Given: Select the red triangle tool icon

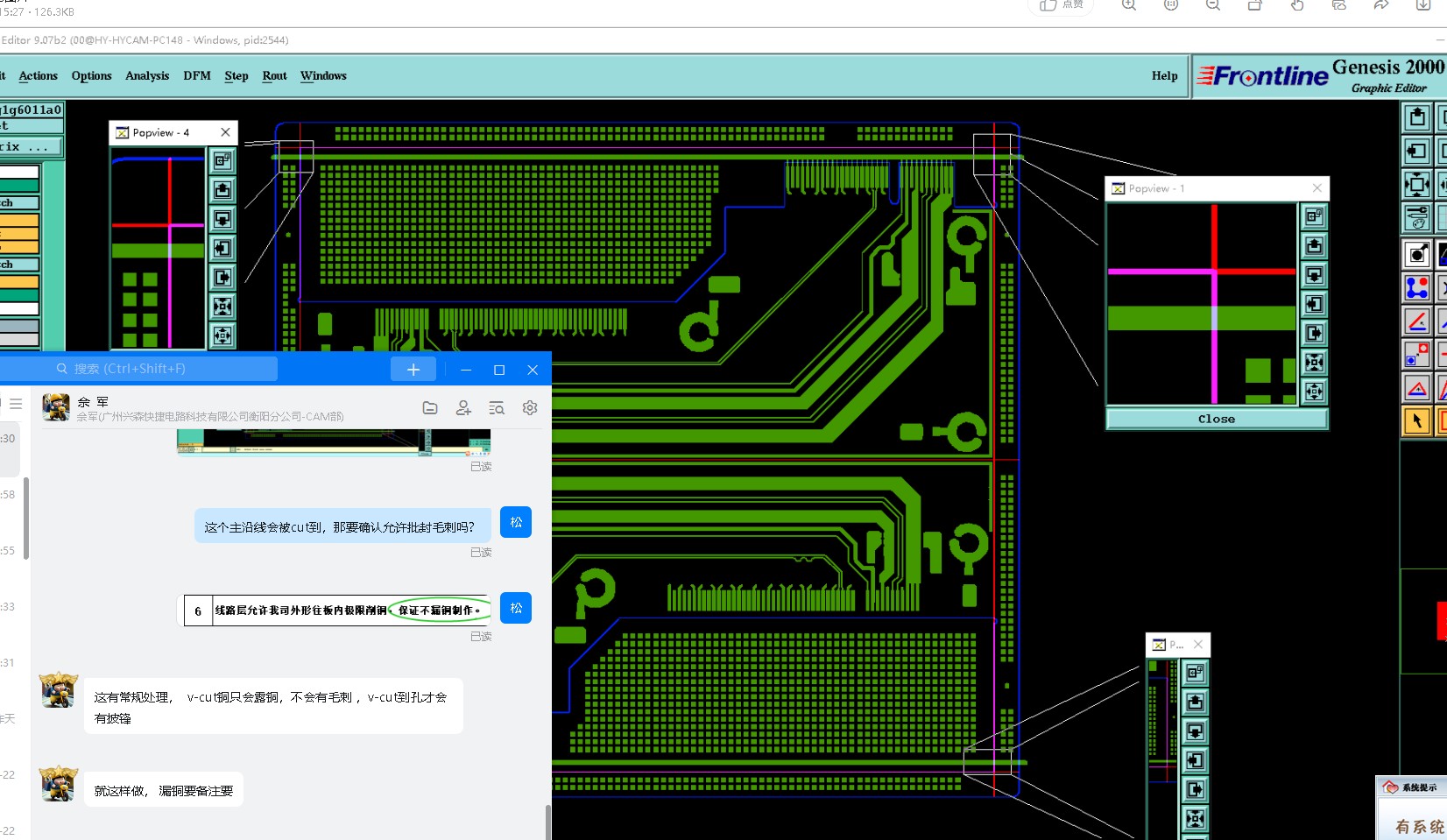Looking at the screenshot, I should 1417,387.
